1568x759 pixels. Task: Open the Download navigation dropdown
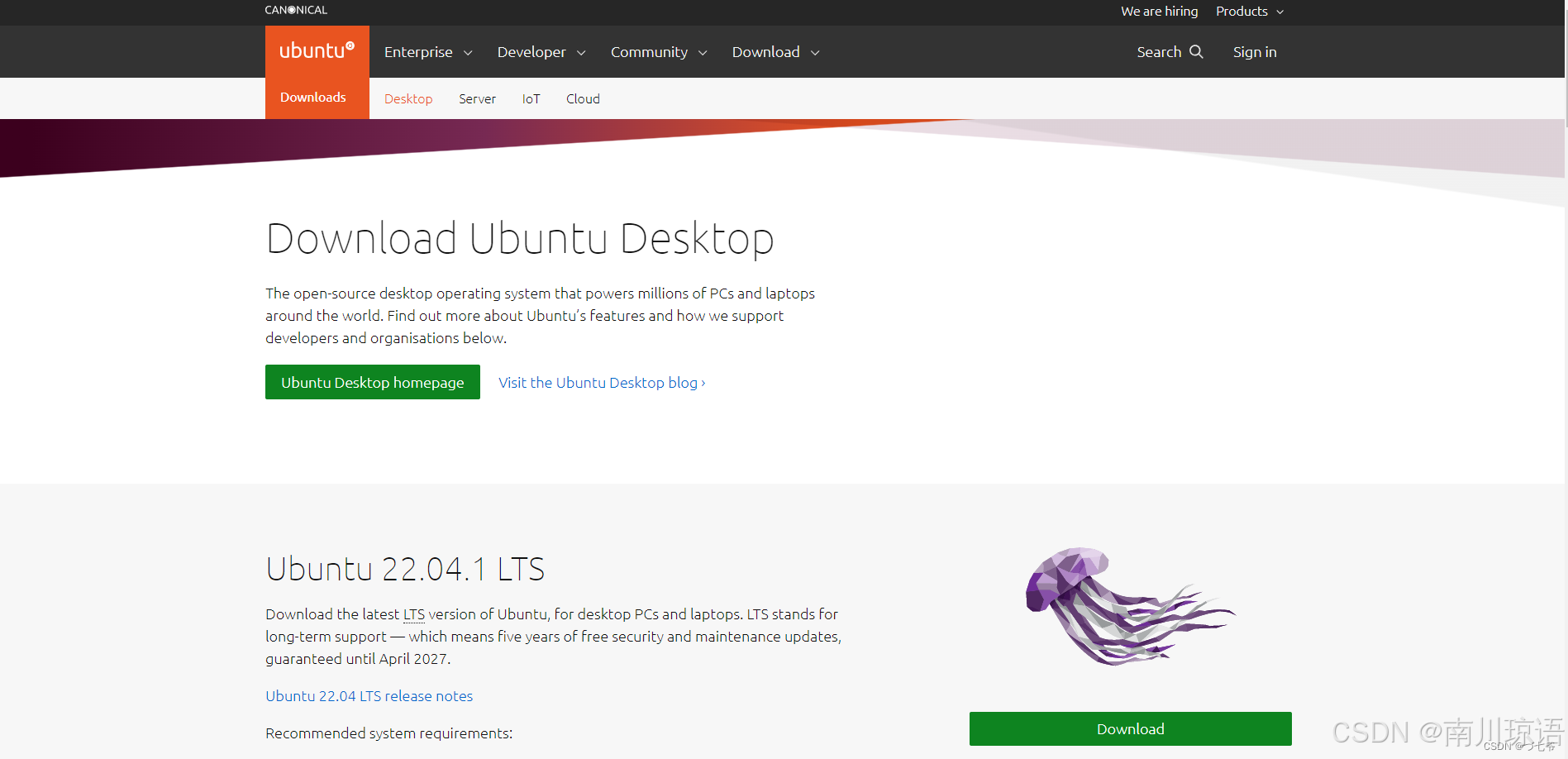pyautogui.click(x=775, y=52)
